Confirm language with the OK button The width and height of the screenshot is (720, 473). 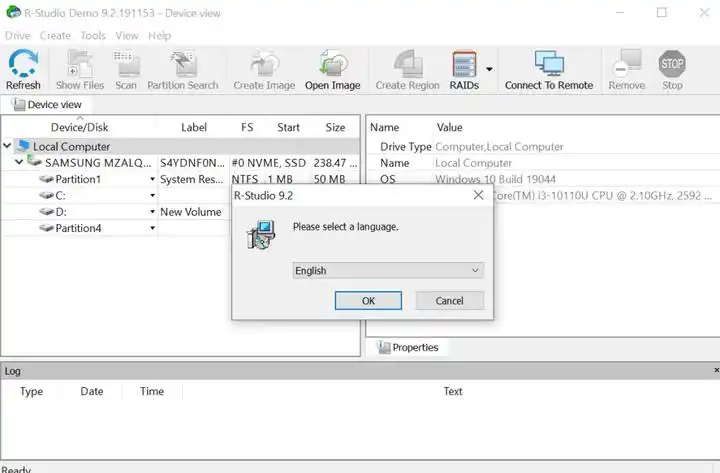368,300
